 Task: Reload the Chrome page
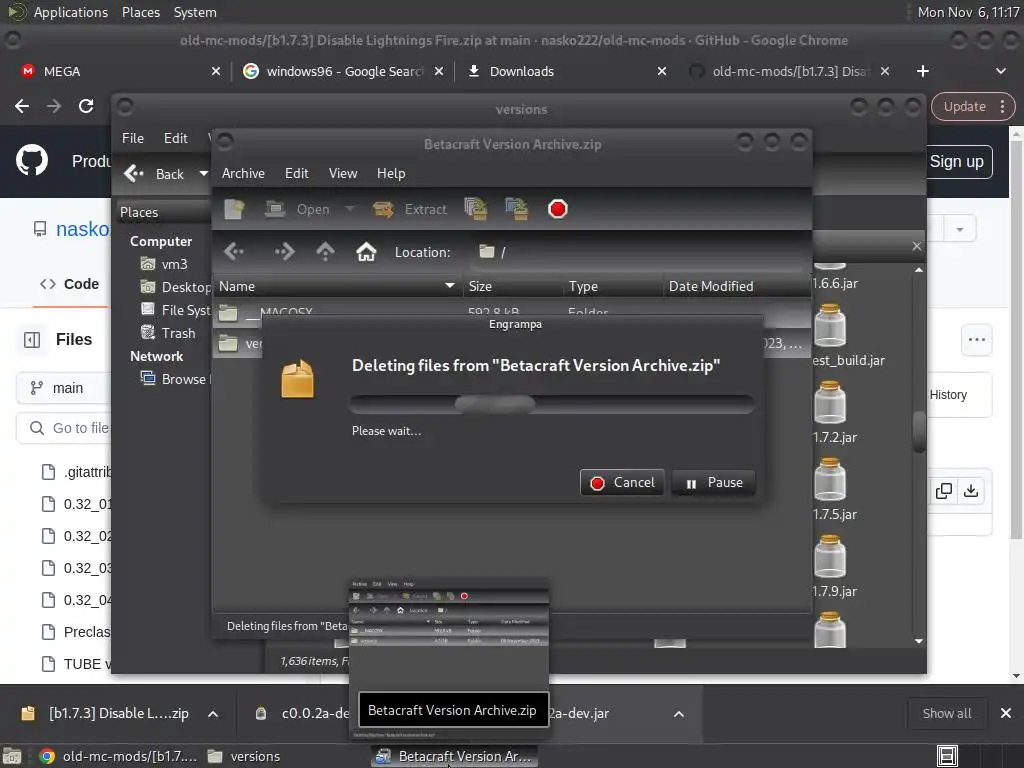click(x=86, y=106)
